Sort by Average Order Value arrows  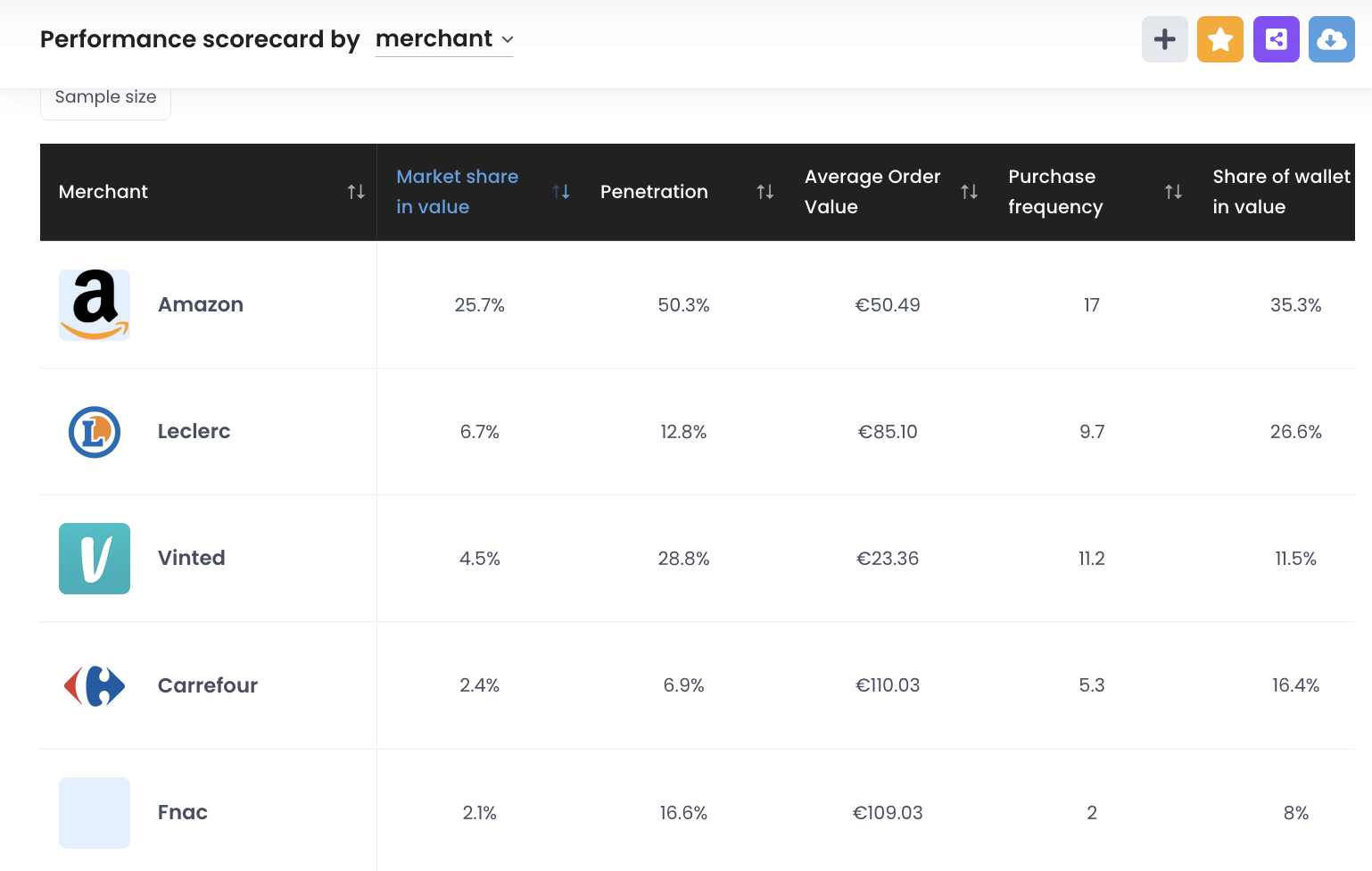(x=970, y=192)
